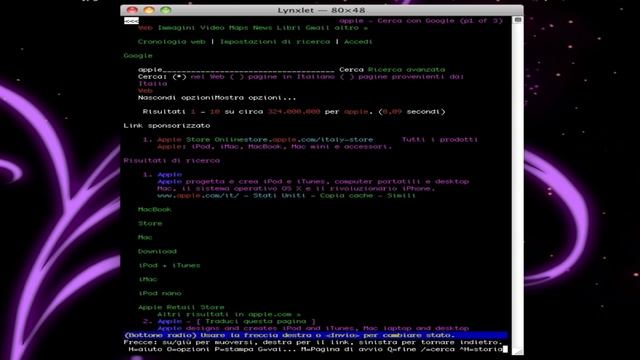Open first search result titled Apple
640x360 pixels.
169,175
